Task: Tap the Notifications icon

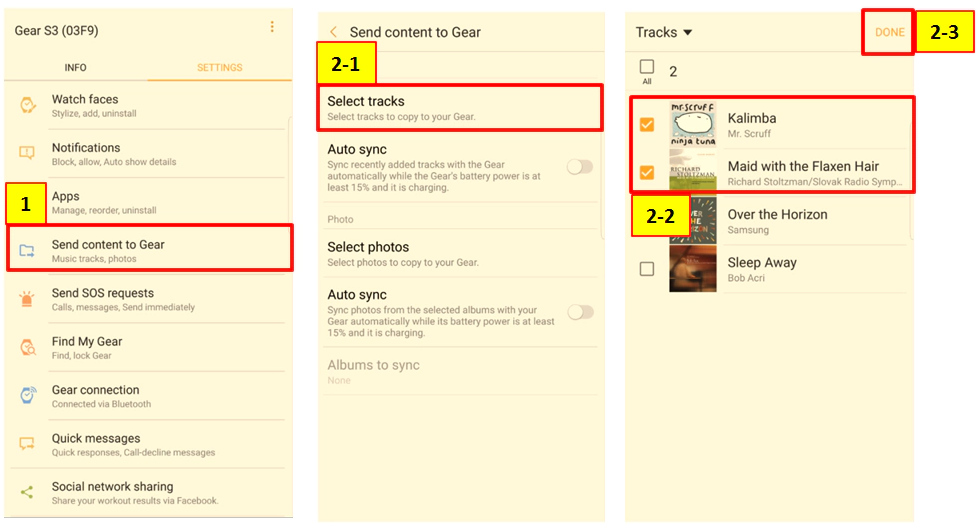Action: click(x=27, y=153)
